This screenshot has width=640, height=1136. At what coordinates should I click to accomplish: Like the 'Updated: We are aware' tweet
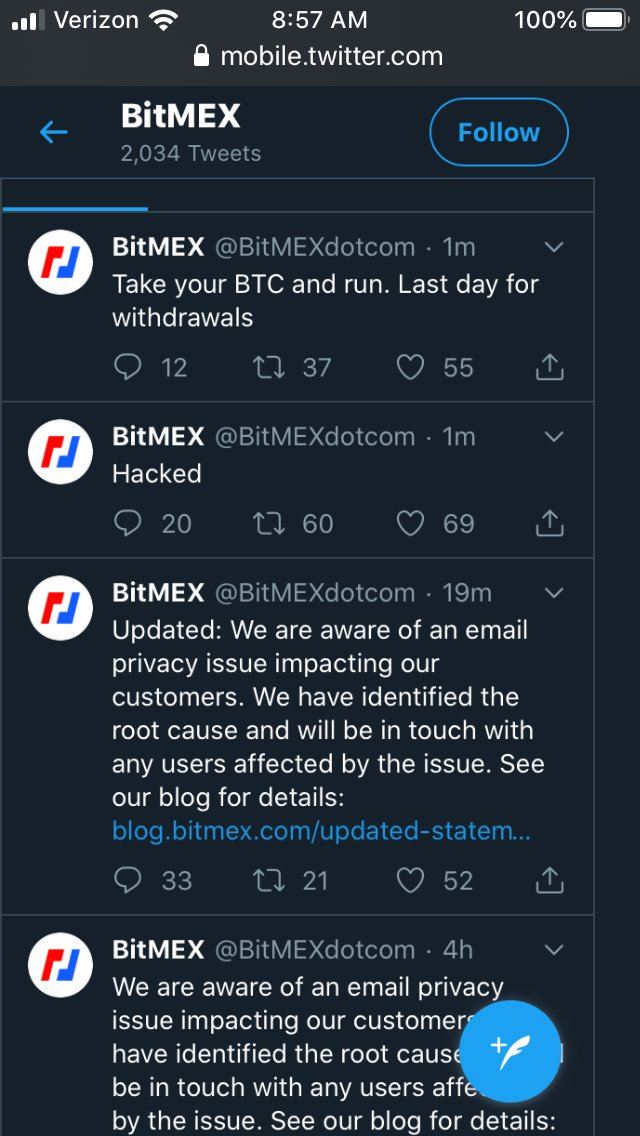pos(410,880)
